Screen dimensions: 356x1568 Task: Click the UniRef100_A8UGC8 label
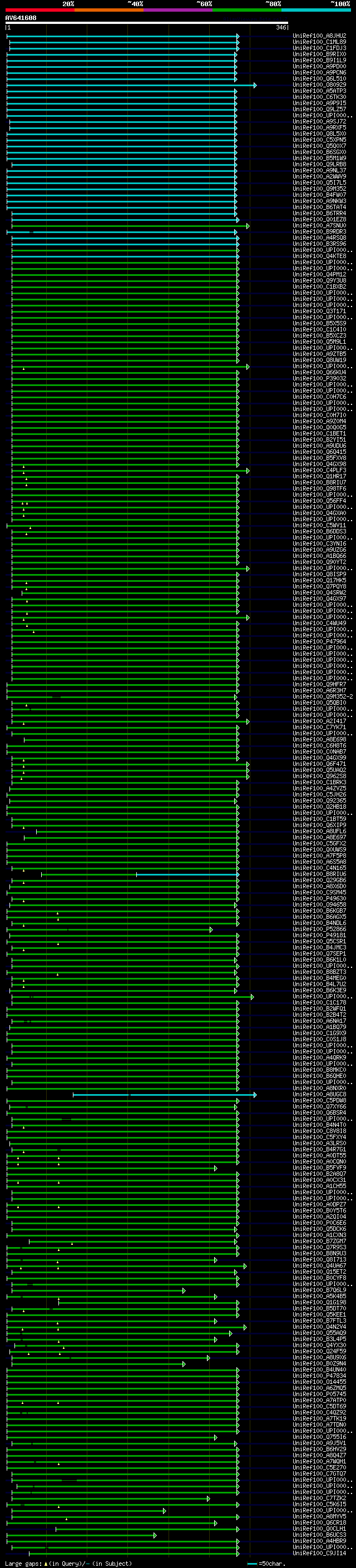click(319, 1095)
